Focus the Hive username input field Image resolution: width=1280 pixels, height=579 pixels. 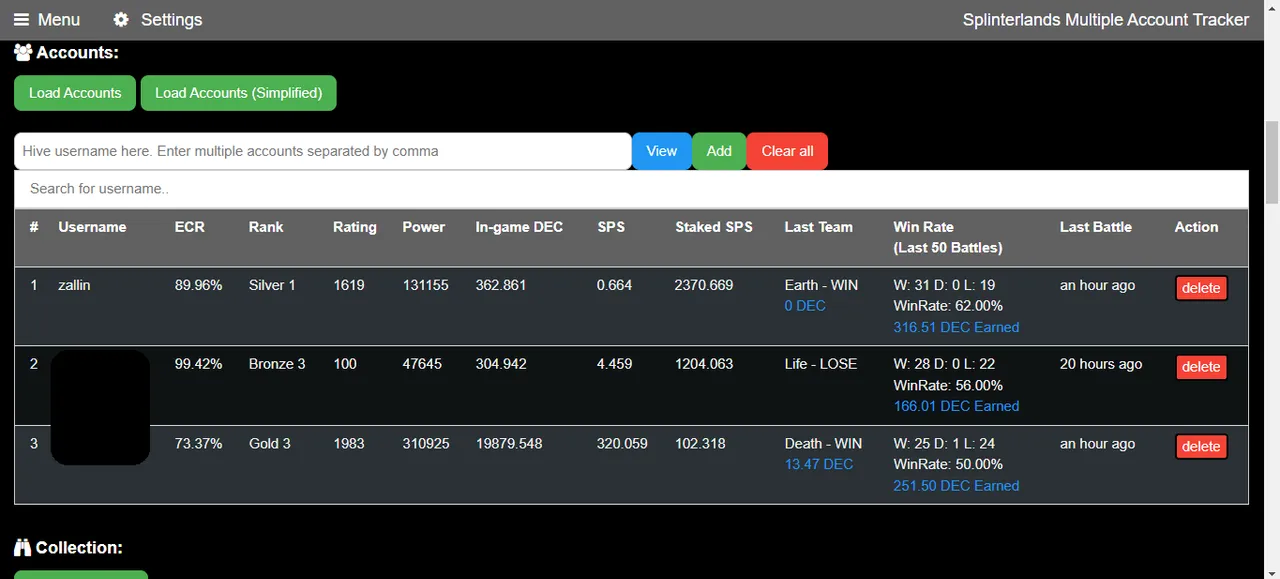pyautogui.click(x=323, y=151)
